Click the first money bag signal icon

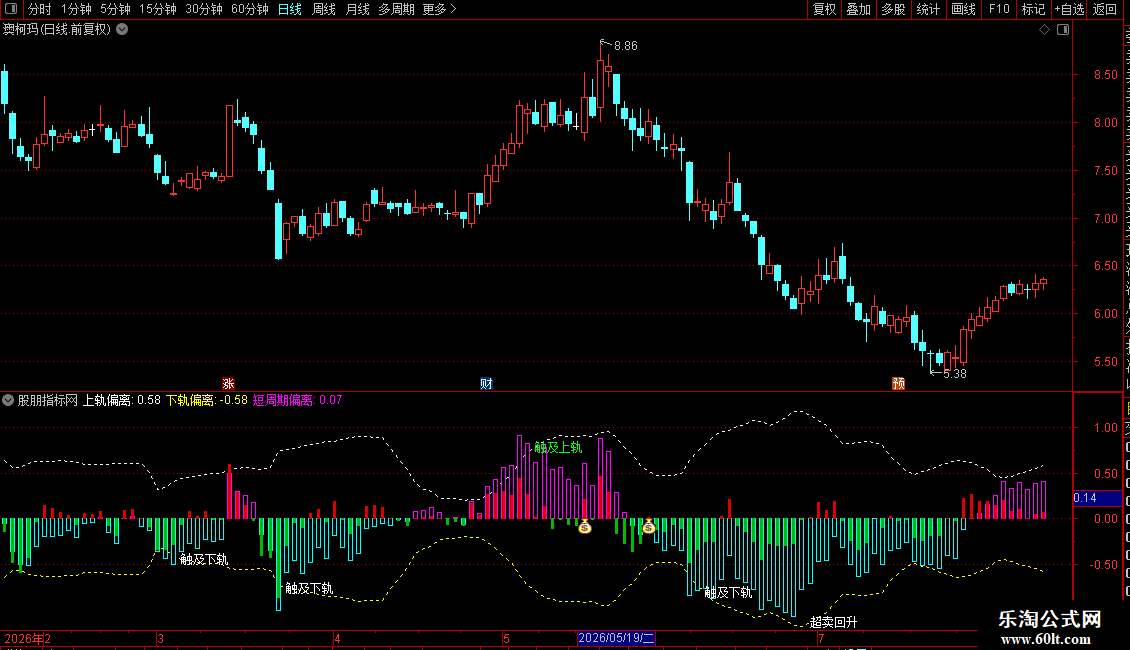click(x=584, y=527)
